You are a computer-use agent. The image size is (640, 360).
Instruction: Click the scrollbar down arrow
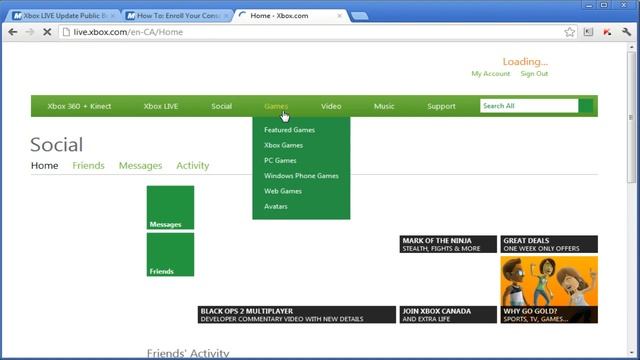pos(631,353)
